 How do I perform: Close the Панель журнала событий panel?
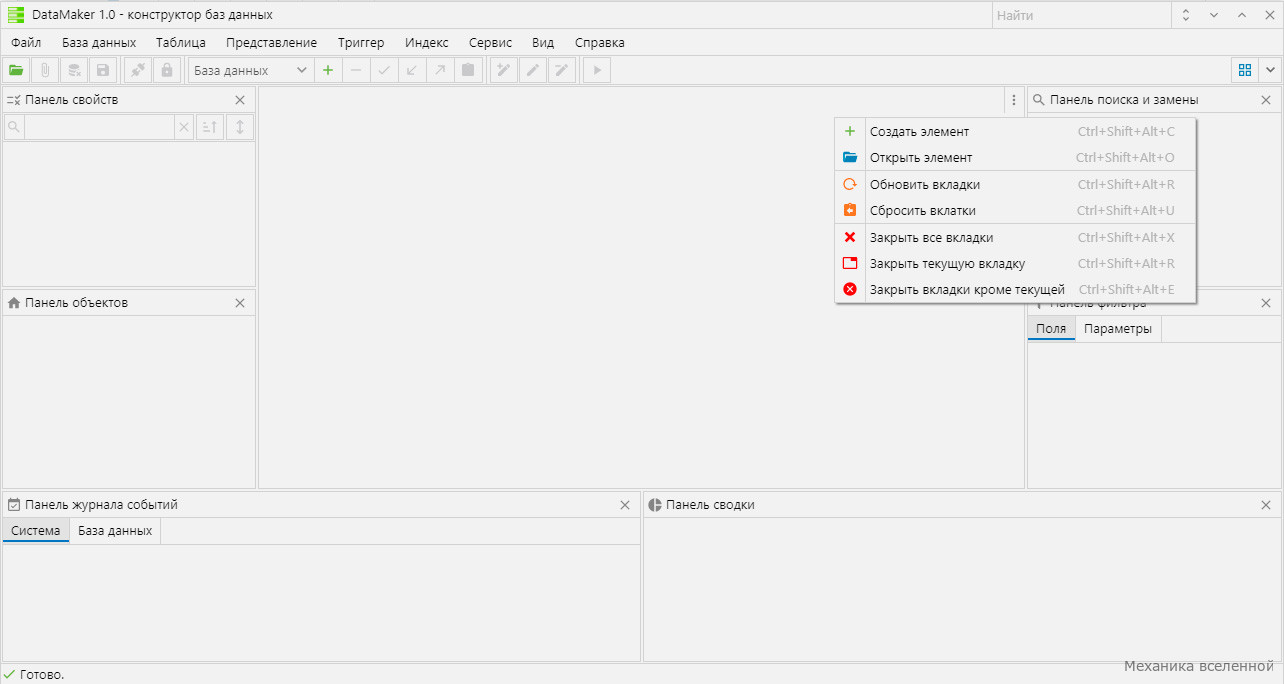tap(625, 505)
